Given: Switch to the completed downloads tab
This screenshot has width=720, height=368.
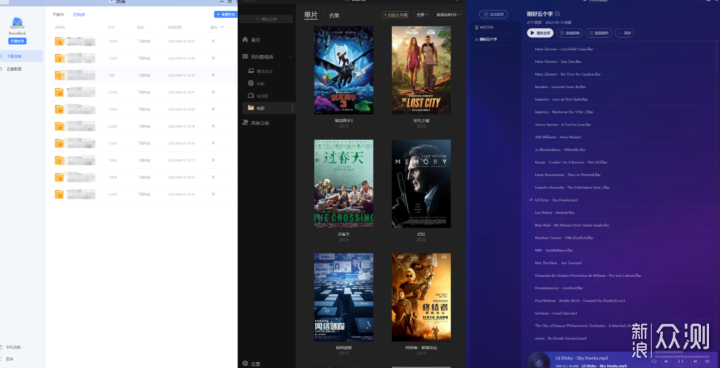Looking at the screenshot, I should pos(79,15).
